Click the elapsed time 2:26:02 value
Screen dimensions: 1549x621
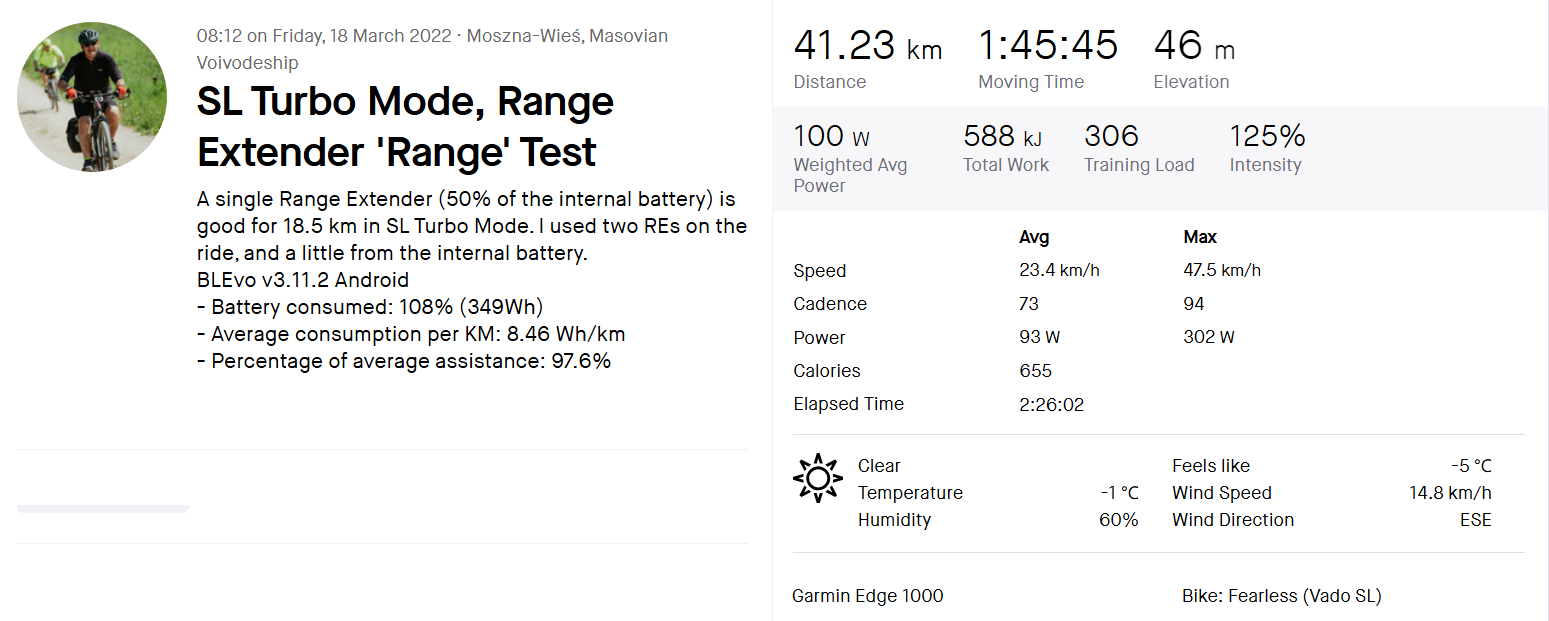point(1051,404)
